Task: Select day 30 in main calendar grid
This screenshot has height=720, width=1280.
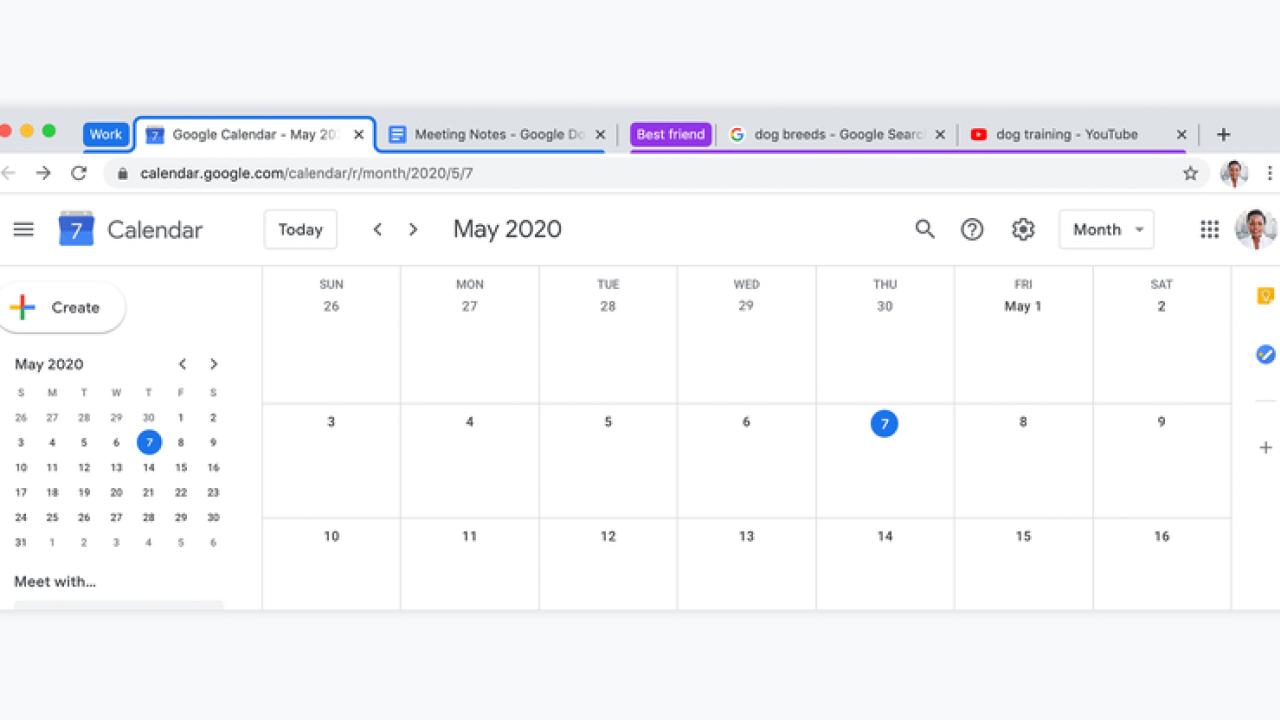Action: tap(884, 306)
